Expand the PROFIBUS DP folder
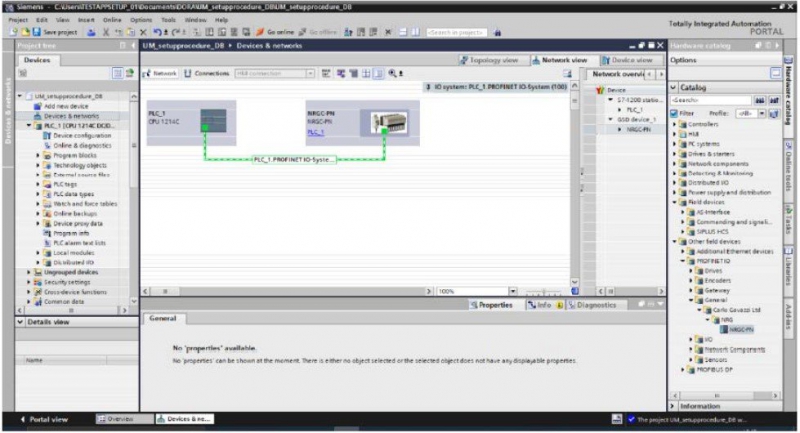Image resolution: width=800 pixels, height=433 pixels. click(x=683, y=370)
